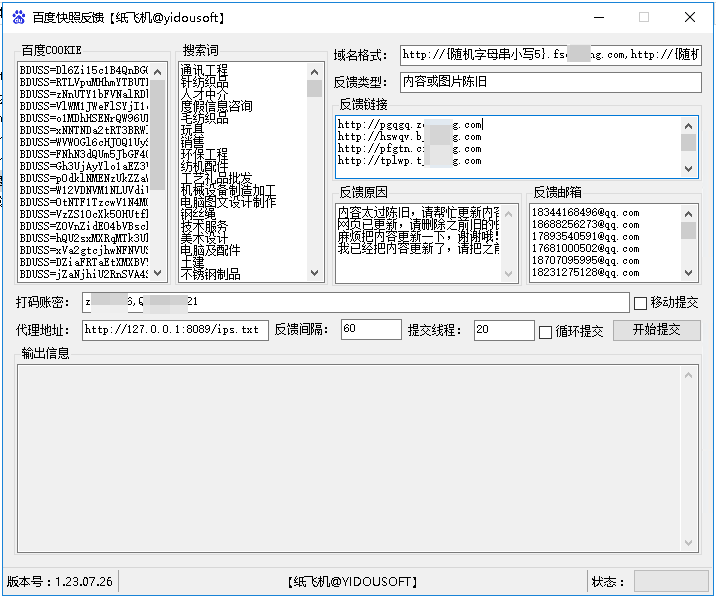
Task: Click feedback link http://tplwp
Action: click(410, 161)
